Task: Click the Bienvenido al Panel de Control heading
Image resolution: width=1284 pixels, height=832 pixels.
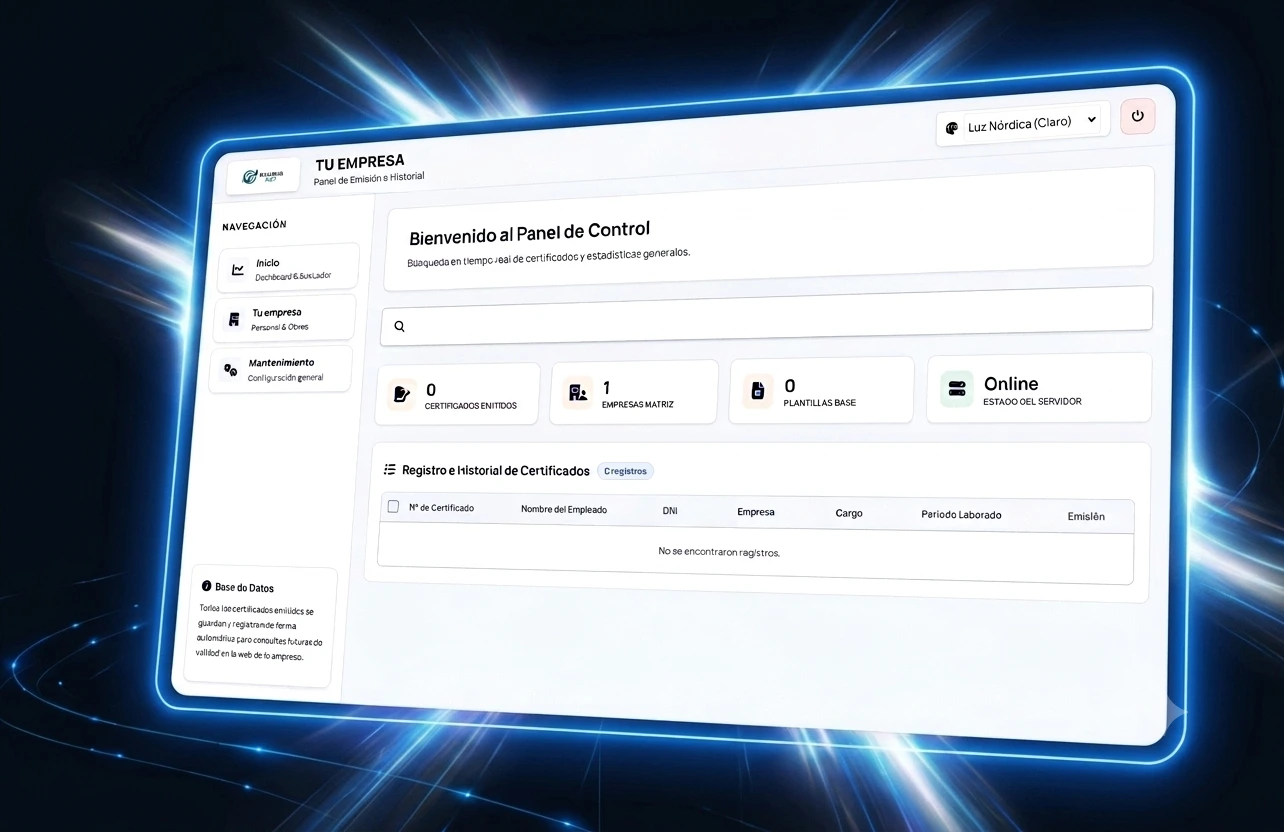Action: (x=530, y=234)
